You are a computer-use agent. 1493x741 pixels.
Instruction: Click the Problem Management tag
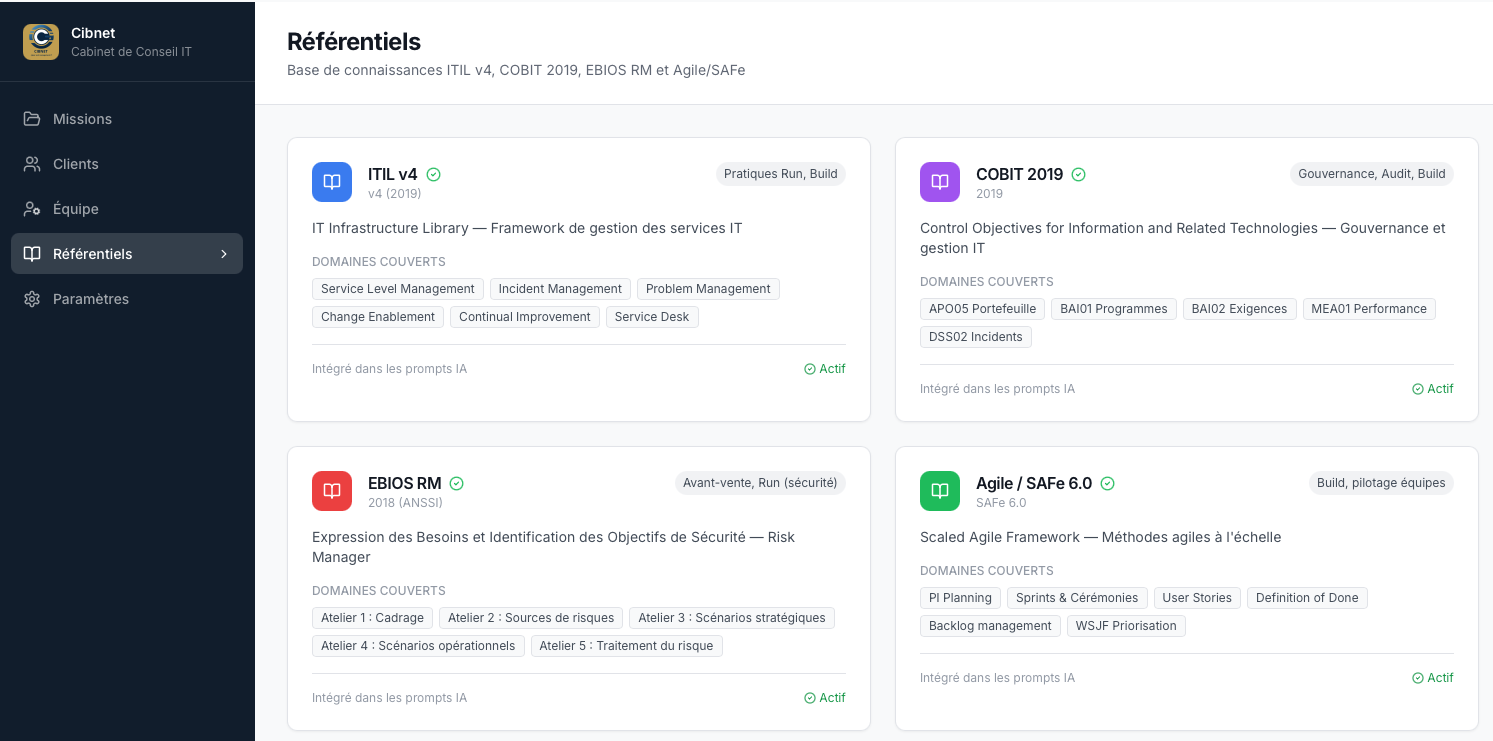pyautogui.click(x=708, y=289)
